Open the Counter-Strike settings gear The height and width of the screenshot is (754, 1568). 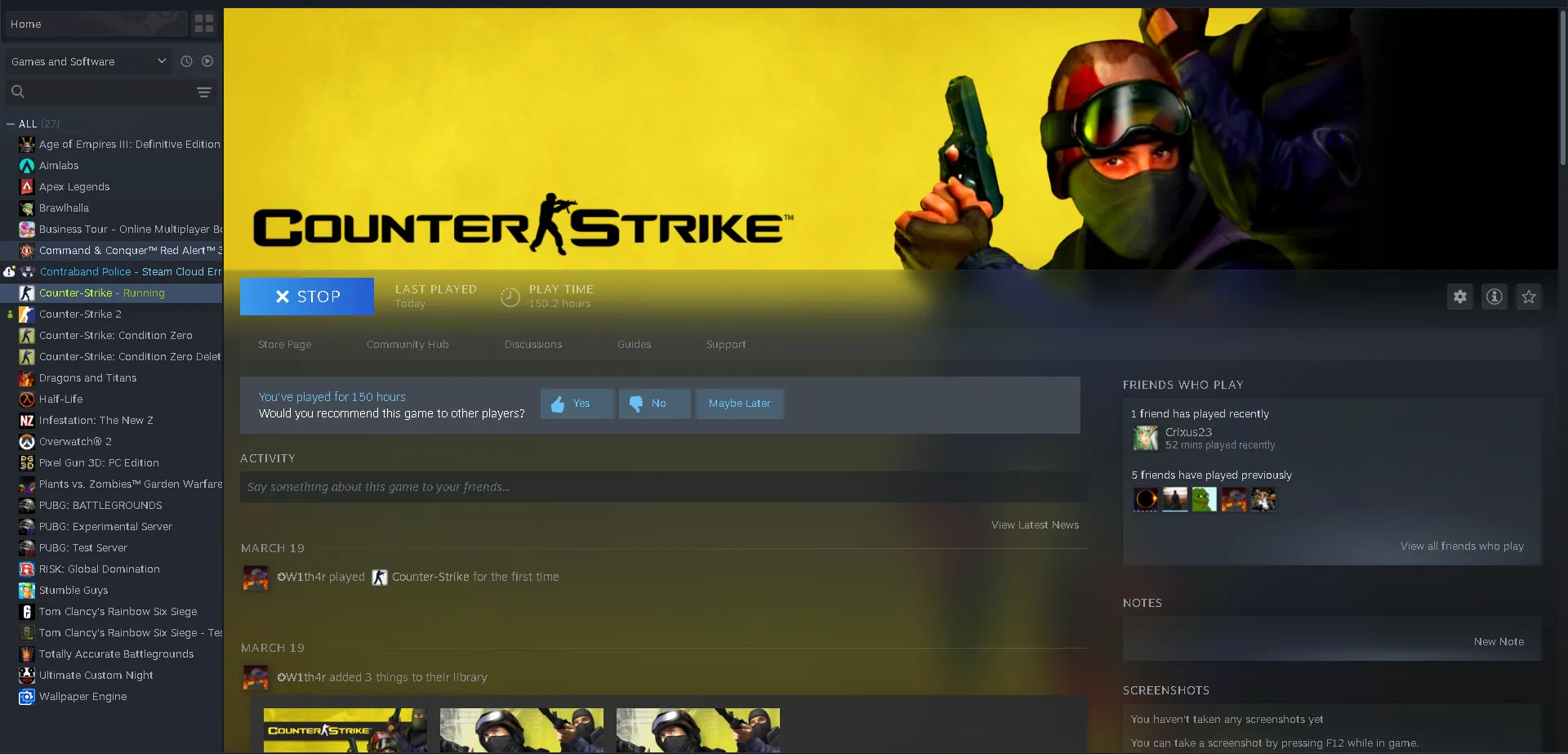click(1459, 297)
